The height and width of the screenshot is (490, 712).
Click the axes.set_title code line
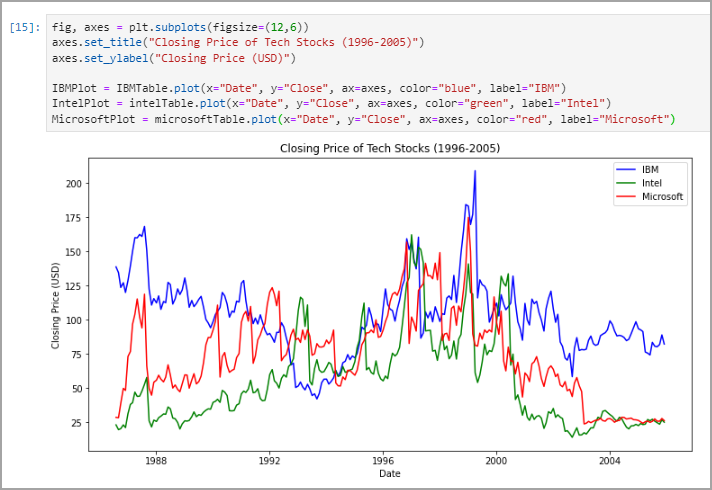238,42
